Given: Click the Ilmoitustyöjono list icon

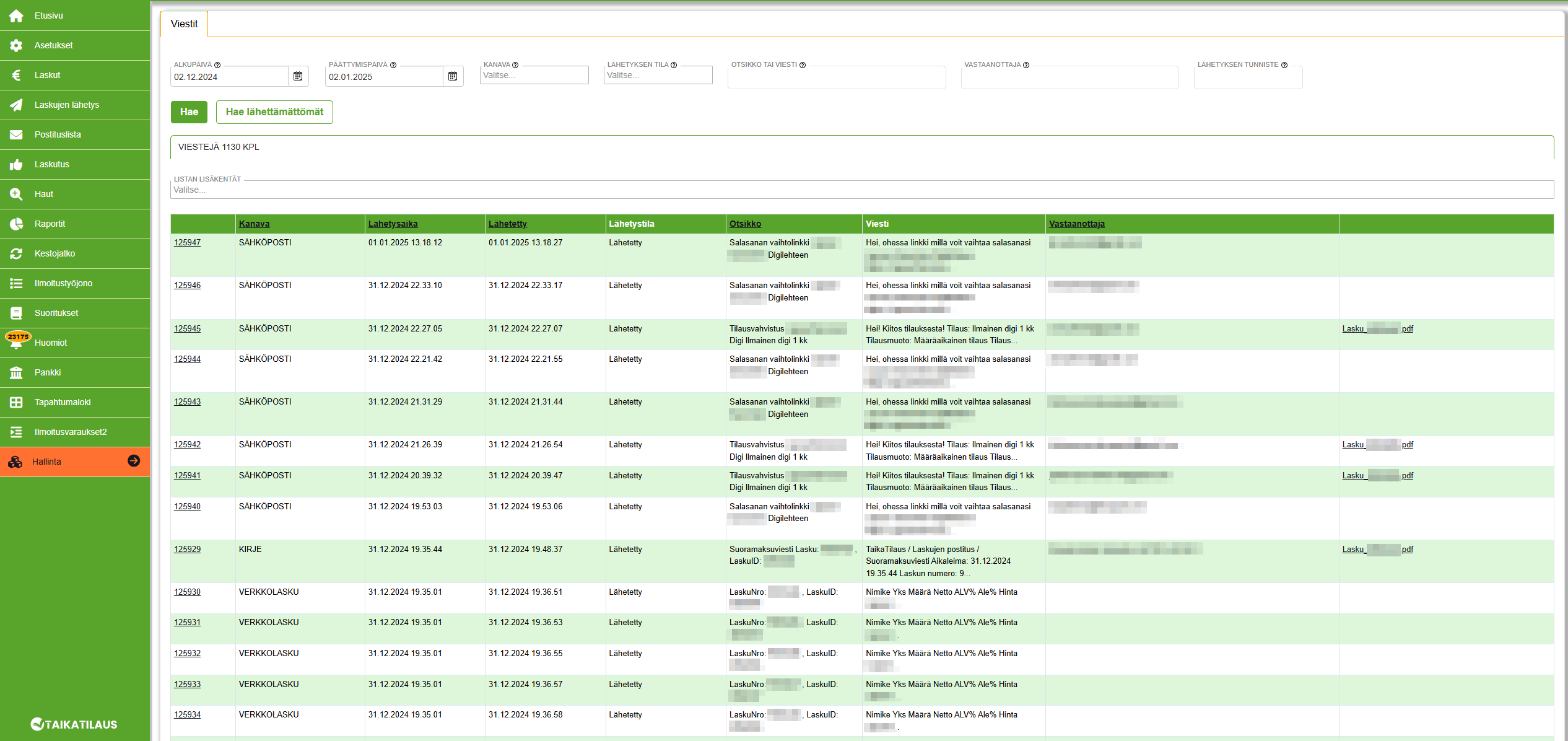Looking at the screenshot, I should tap(16, 283).
